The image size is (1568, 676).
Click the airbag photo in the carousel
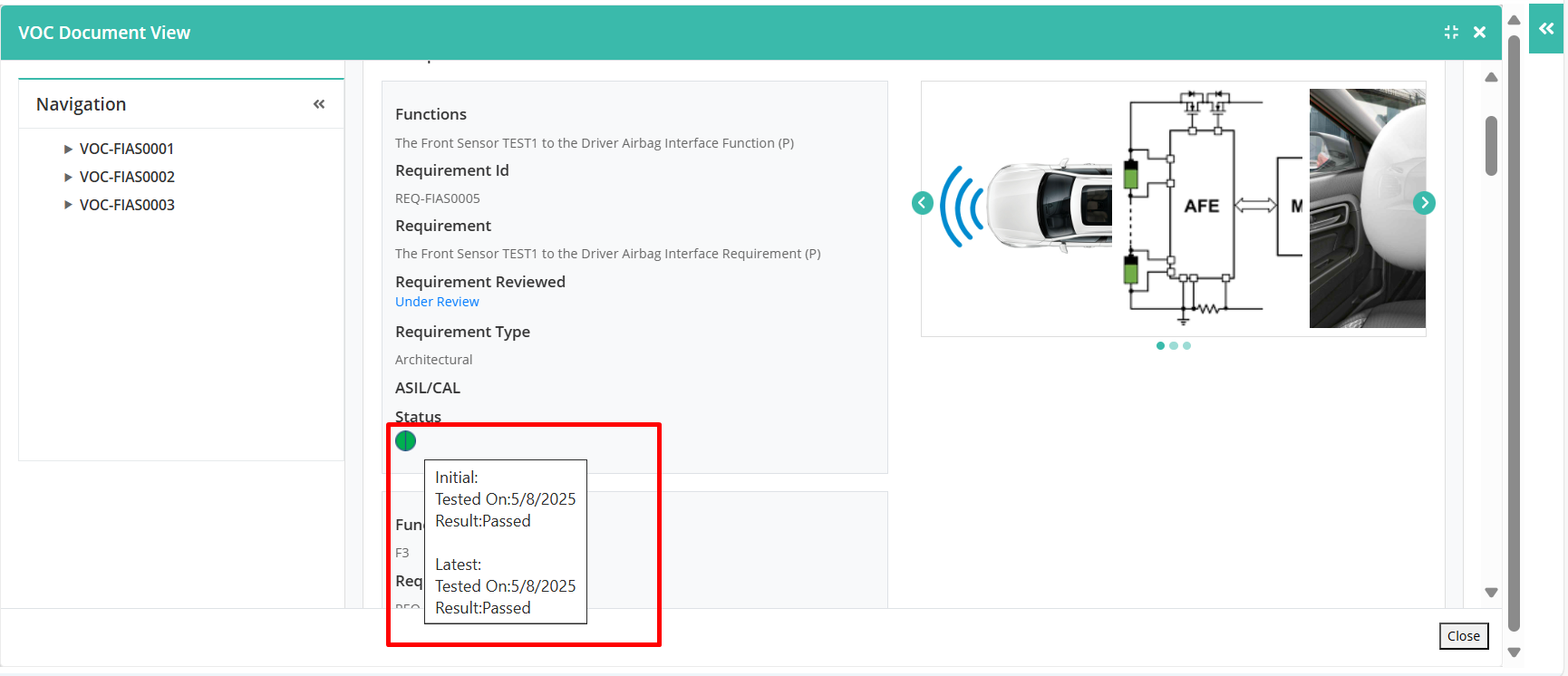pyautogui.click(x=1367, y=208)
